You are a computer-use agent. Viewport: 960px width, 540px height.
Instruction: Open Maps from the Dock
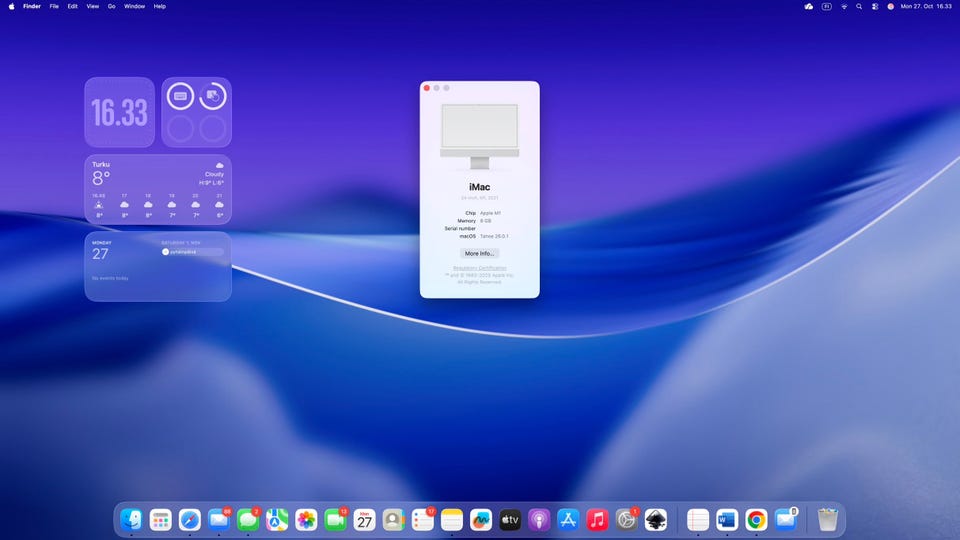coord(277,520)
